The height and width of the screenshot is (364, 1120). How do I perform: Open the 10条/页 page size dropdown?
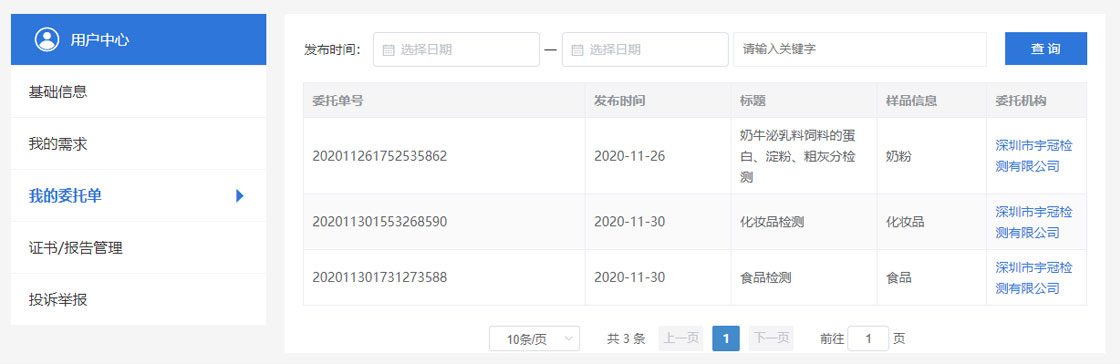534,339
